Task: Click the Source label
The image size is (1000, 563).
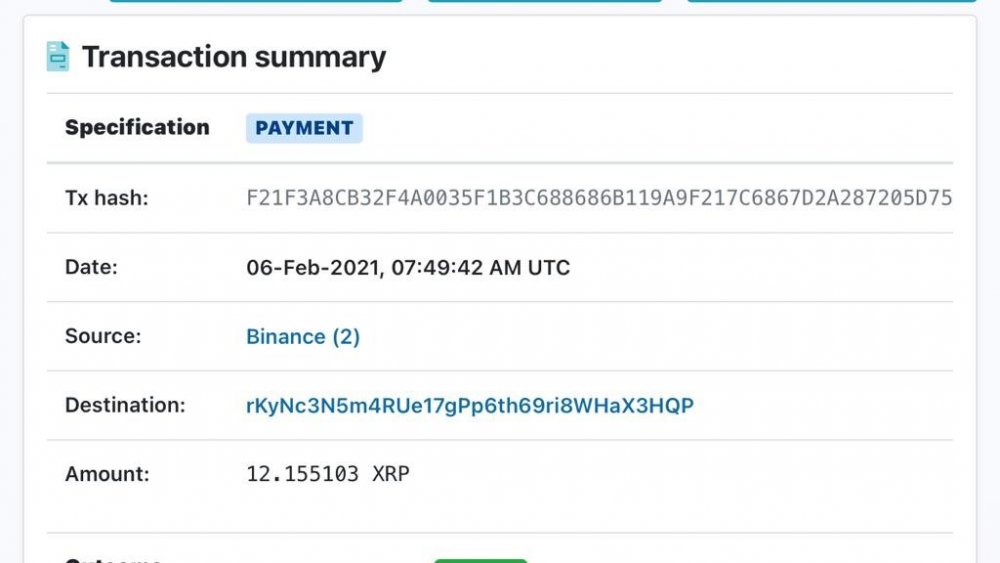Action: point(103,337)
